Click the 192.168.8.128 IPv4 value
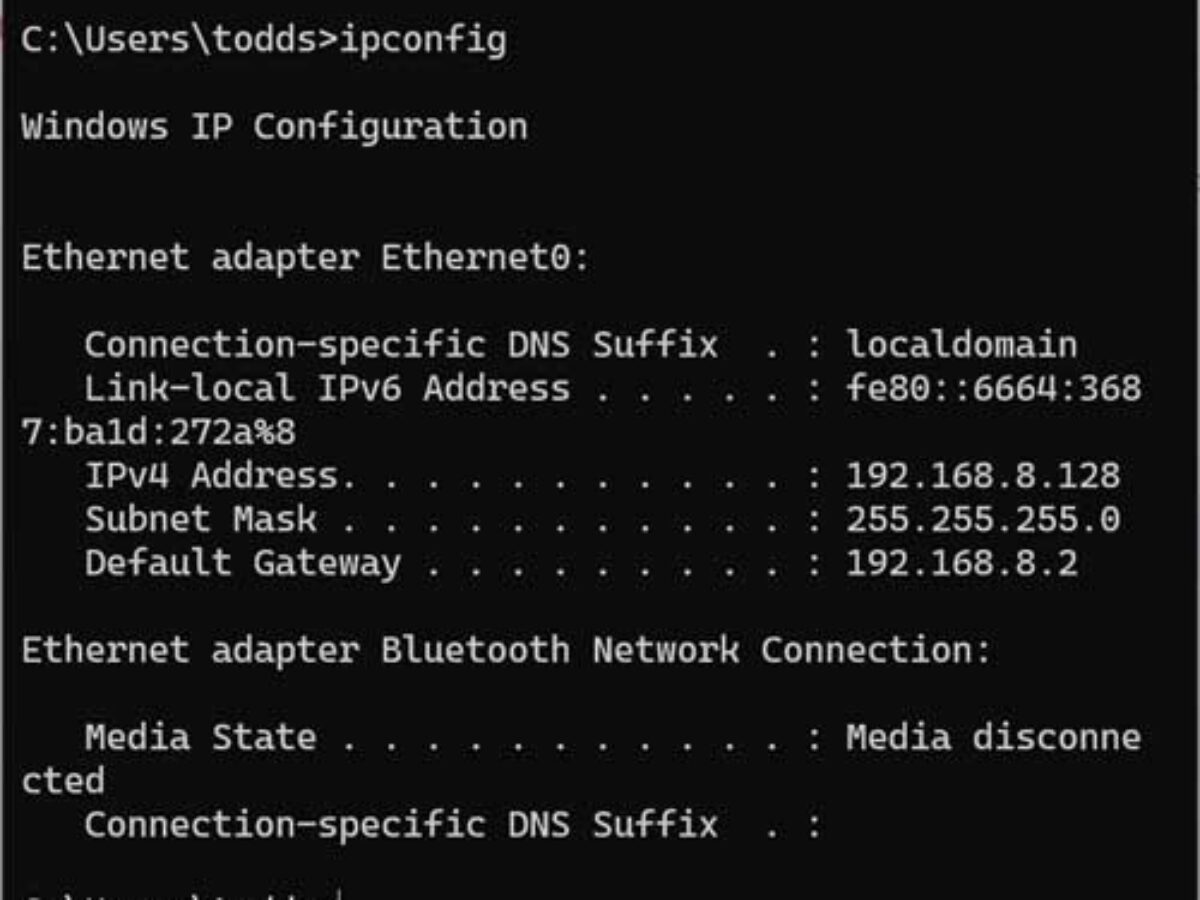The width and height of the screenshot is (1200, 900). pyautogui.click(x=983, y=476)
